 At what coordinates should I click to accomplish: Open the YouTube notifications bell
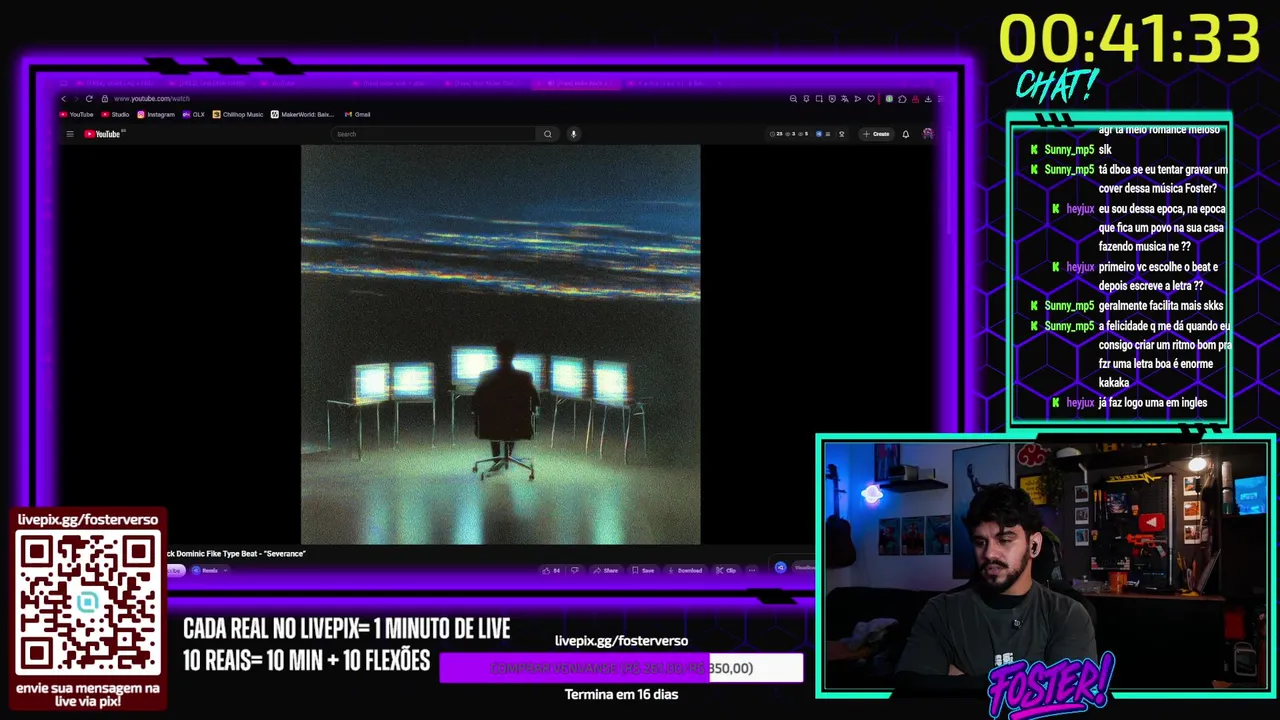tap(906, 134)
